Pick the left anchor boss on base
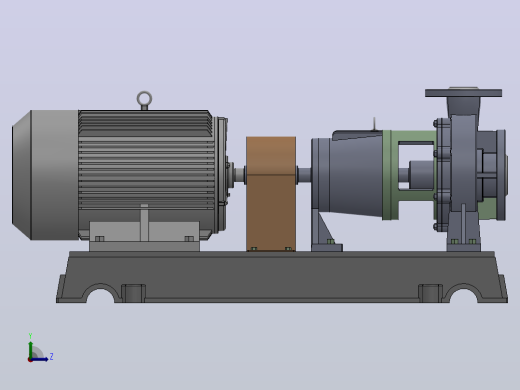The height and width of the screenshot is (390, 520). pos(133,293)
